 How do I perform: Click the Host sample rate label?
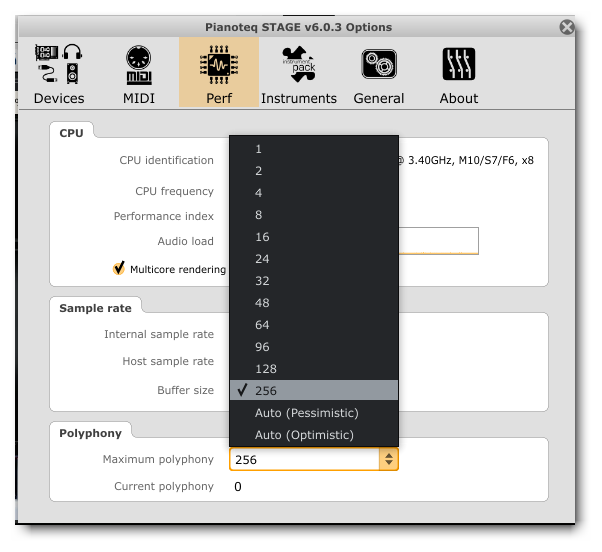[x=168, y=361]
